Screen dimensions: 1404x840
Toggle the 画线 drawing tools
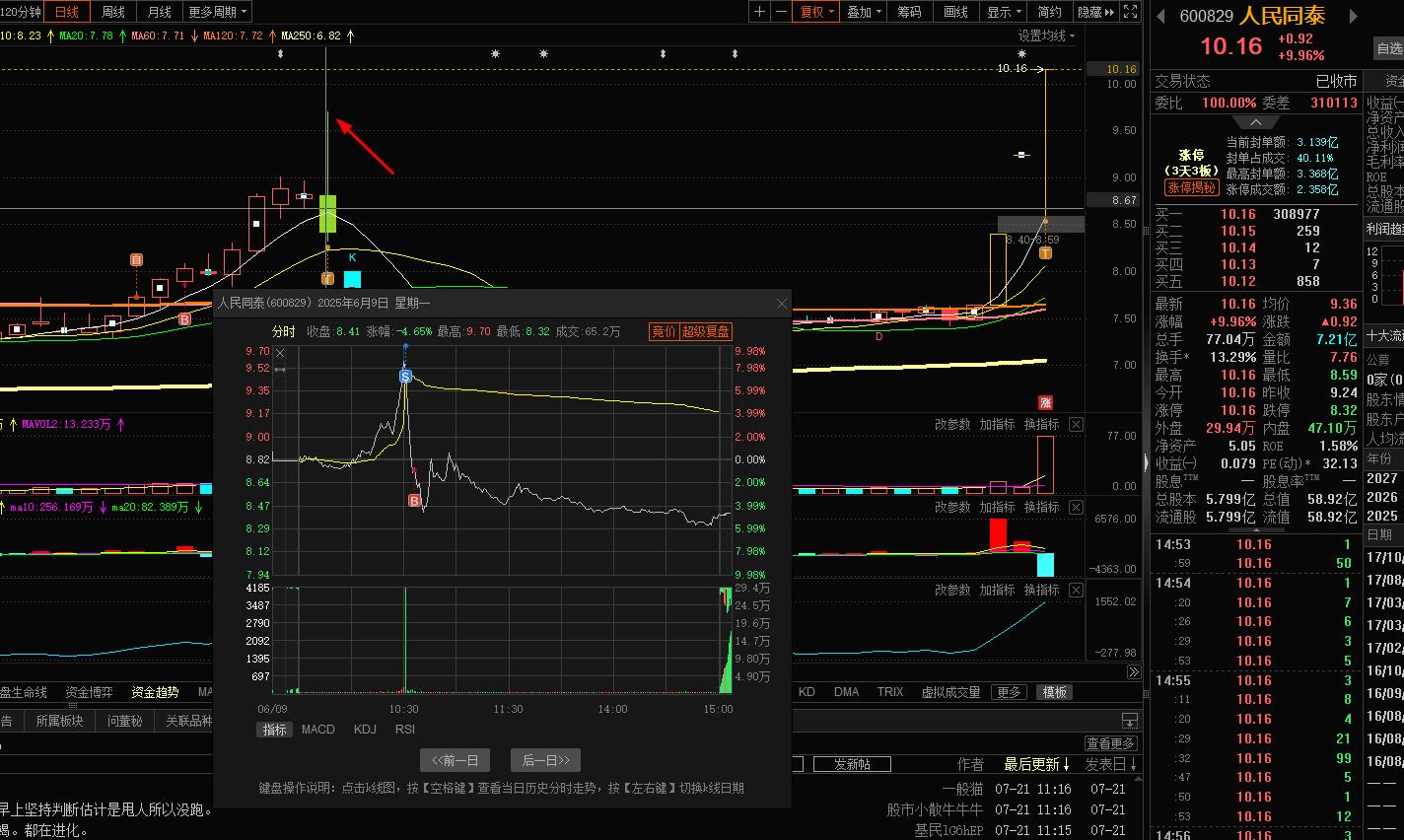(x=955, y=12)
